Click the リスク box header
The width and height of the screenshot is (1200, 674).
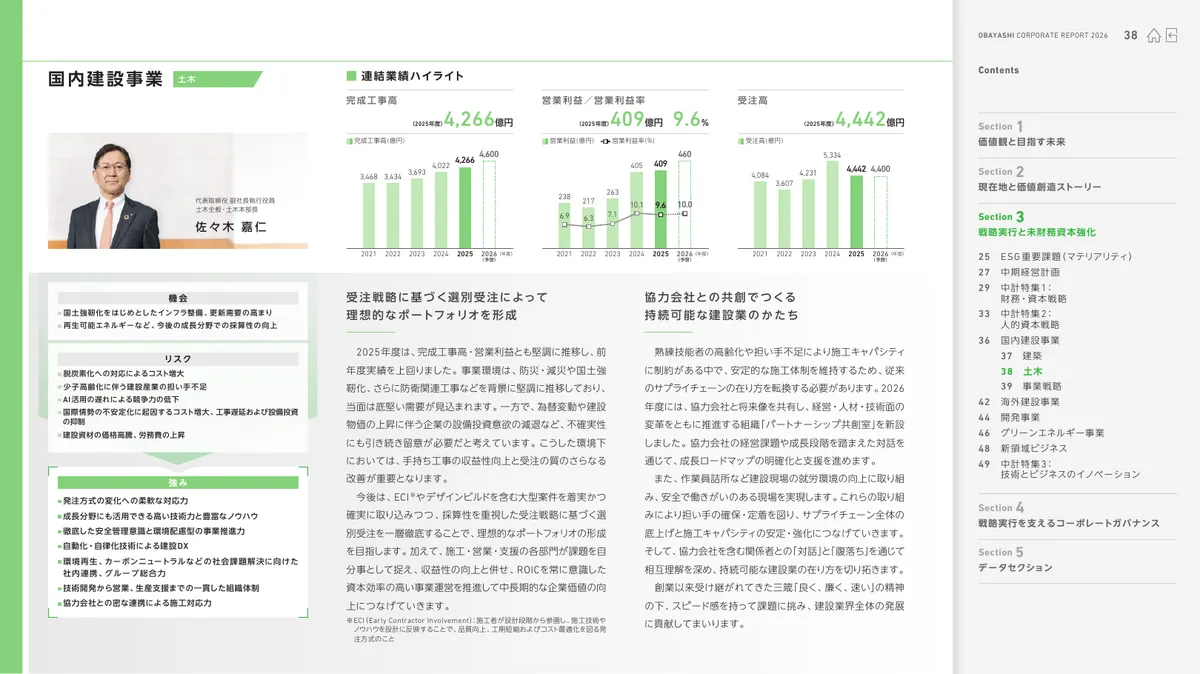(178, 358)
